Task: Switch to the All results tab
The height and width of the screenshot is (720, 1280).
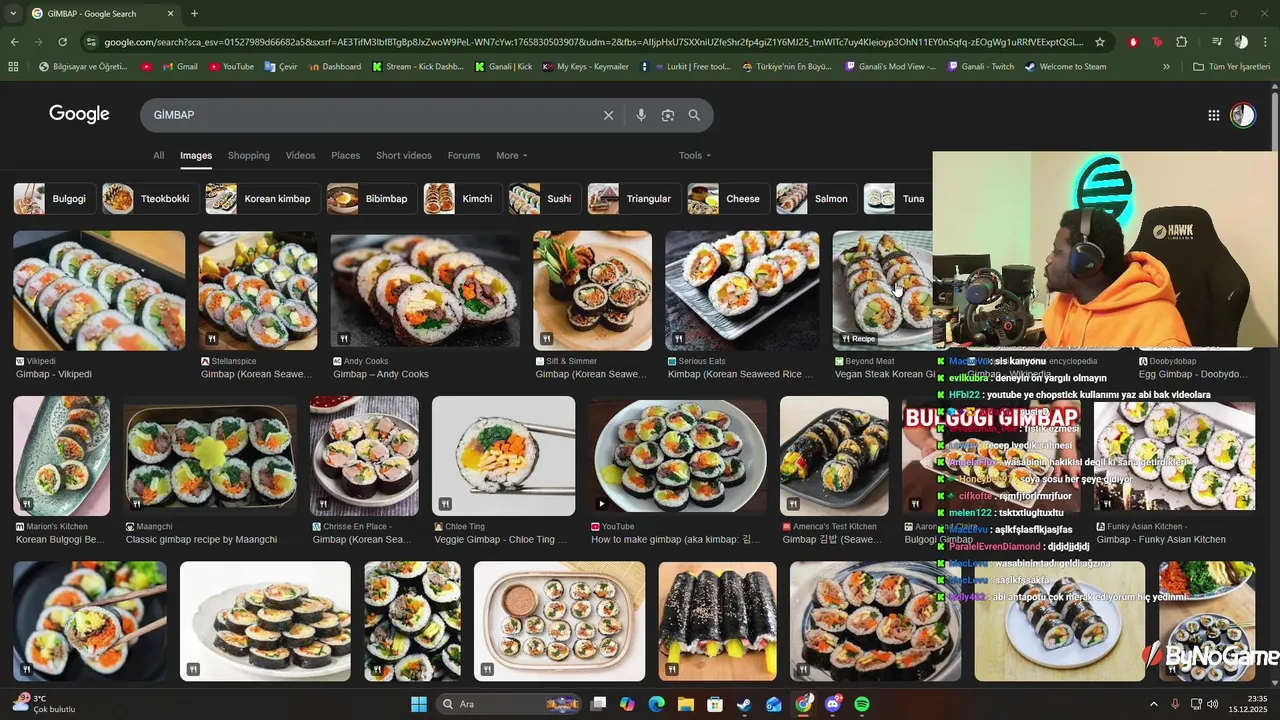Action: click(158, 155)
